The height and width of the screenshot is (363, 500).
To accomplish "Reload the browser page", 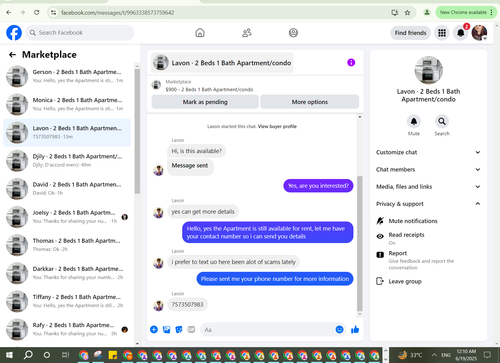I will coord(36,13).
